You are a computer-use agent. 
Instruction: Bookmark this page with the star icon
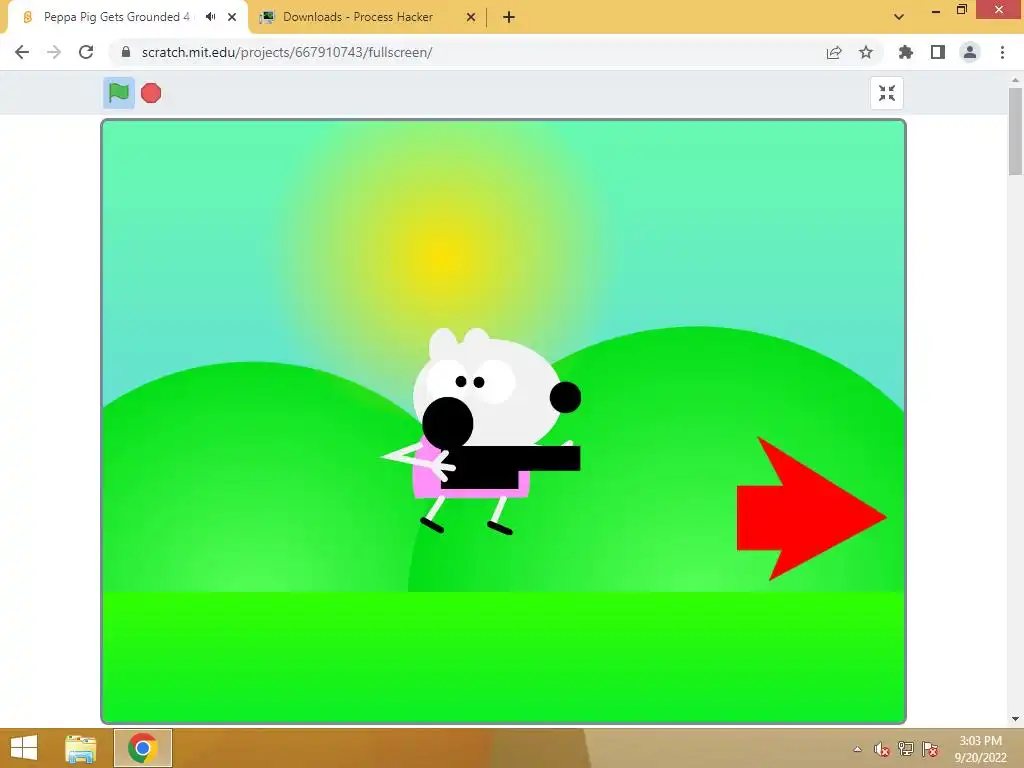(x=866, y=52)
